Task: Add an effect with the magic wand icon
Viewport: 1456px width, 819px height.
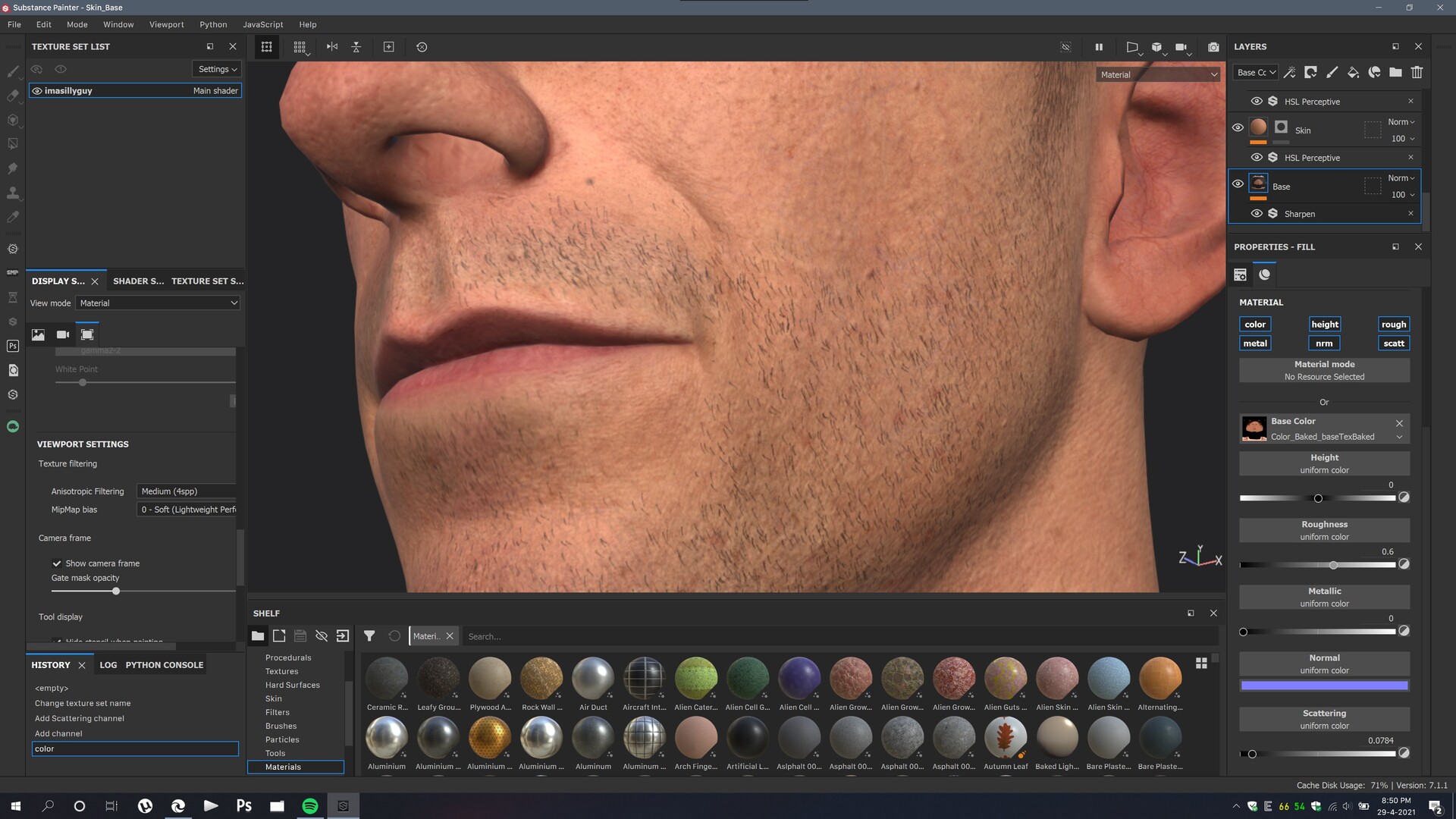Action: pos(1289,73)
